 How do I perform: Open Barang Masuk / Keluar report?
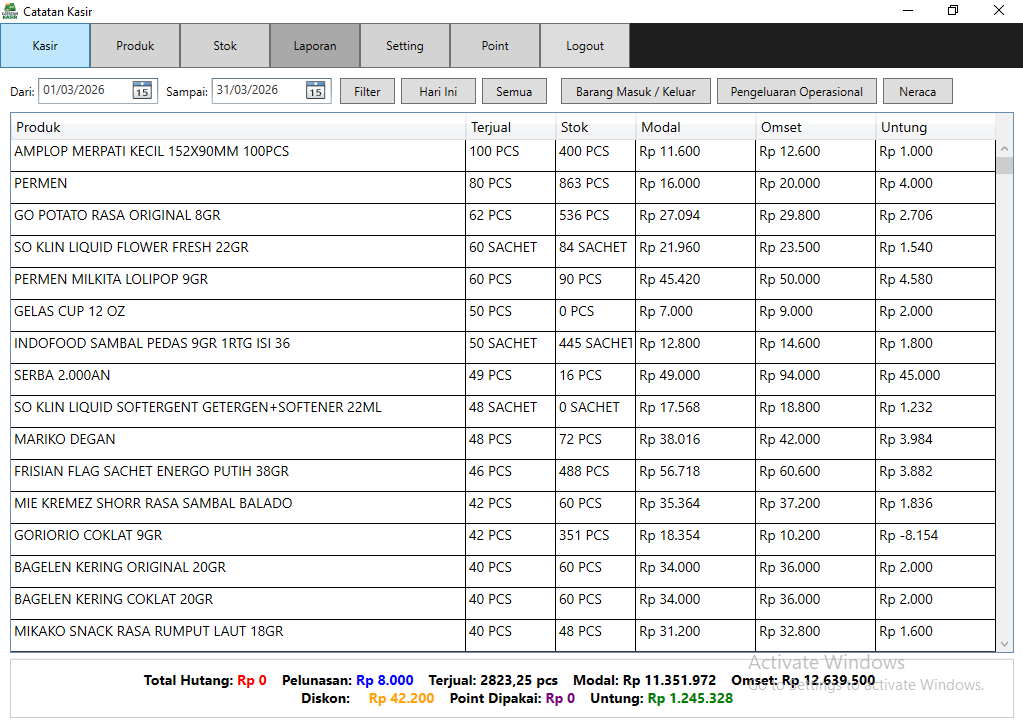(x=635, y=92)
